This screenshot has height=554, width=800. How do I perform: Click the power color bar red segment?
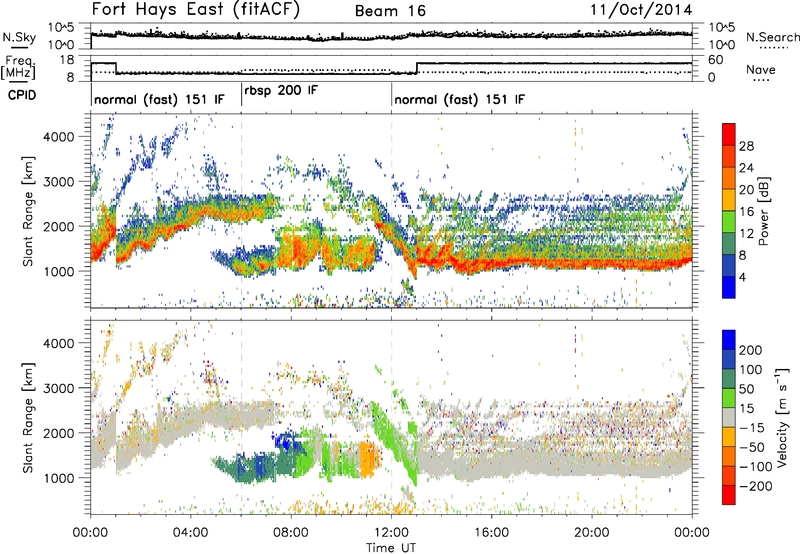(x=729, y=134)
